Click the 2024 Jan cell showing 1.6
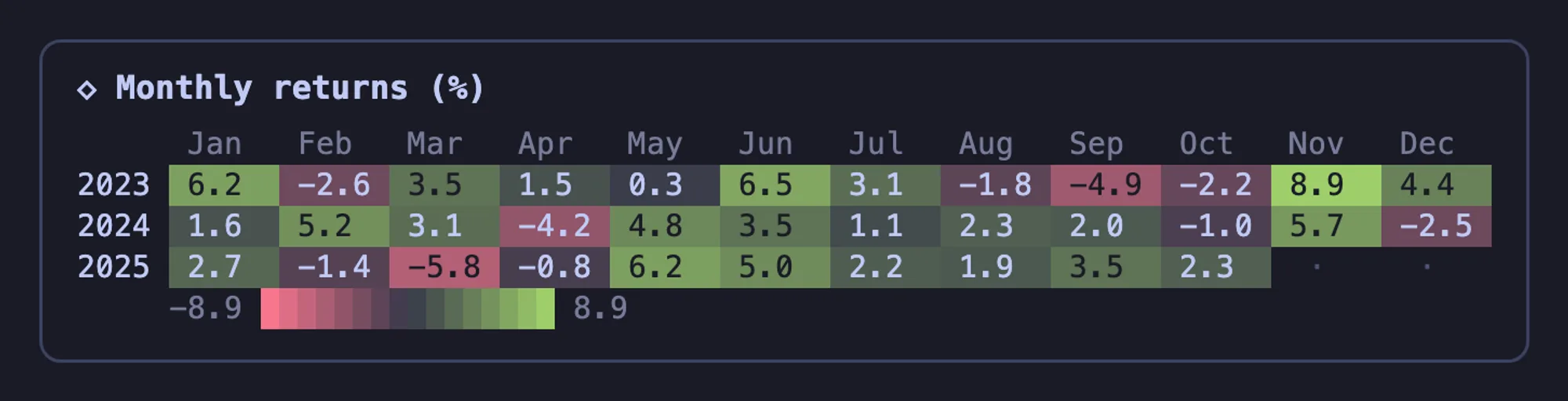 pyautogui.click(x=224, y=226)
